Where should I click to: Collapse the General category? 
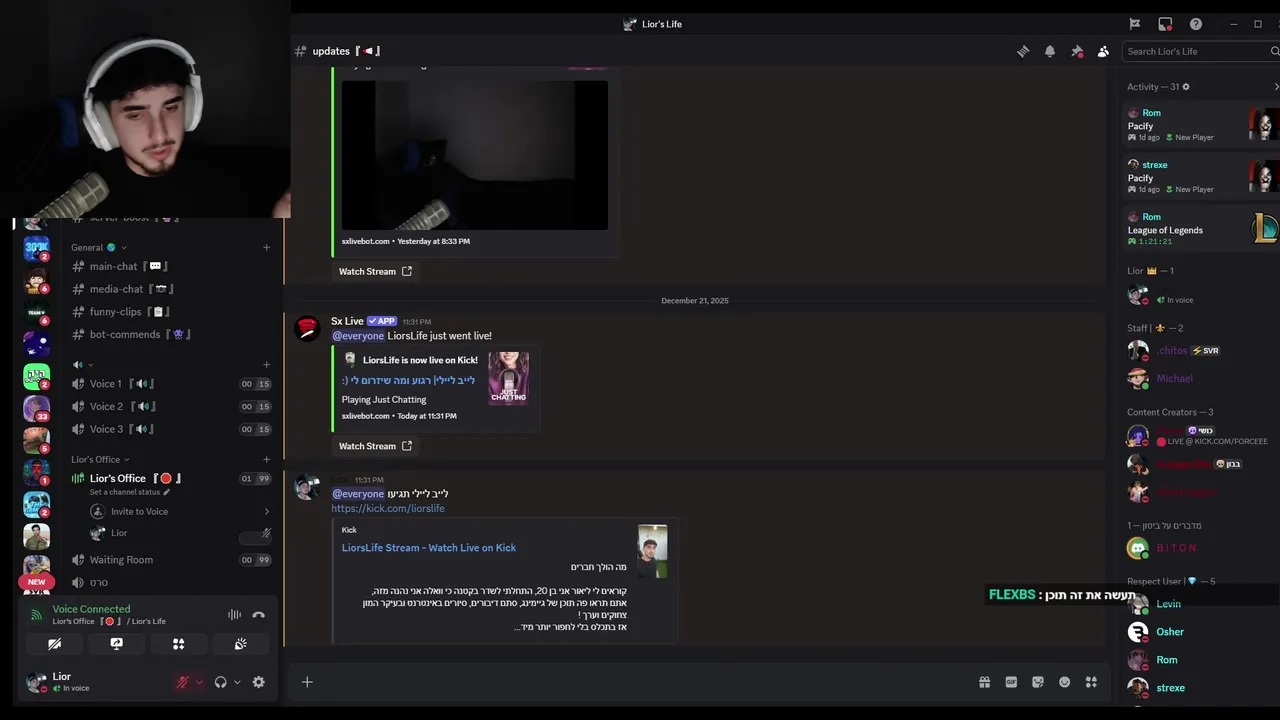coord(98,247)
